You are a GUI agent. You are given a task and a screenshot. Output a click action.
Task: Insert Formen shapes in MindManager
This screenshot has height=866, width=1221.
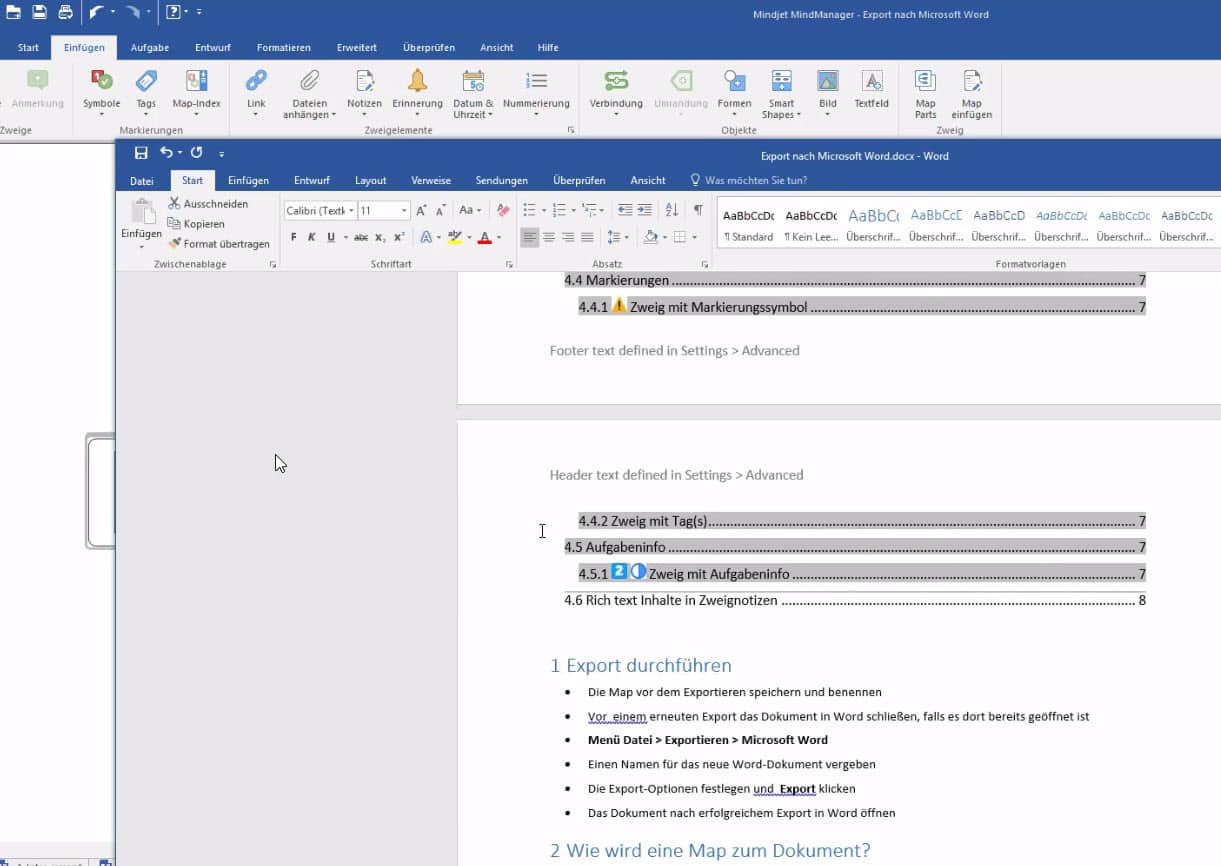click(734, 92)
